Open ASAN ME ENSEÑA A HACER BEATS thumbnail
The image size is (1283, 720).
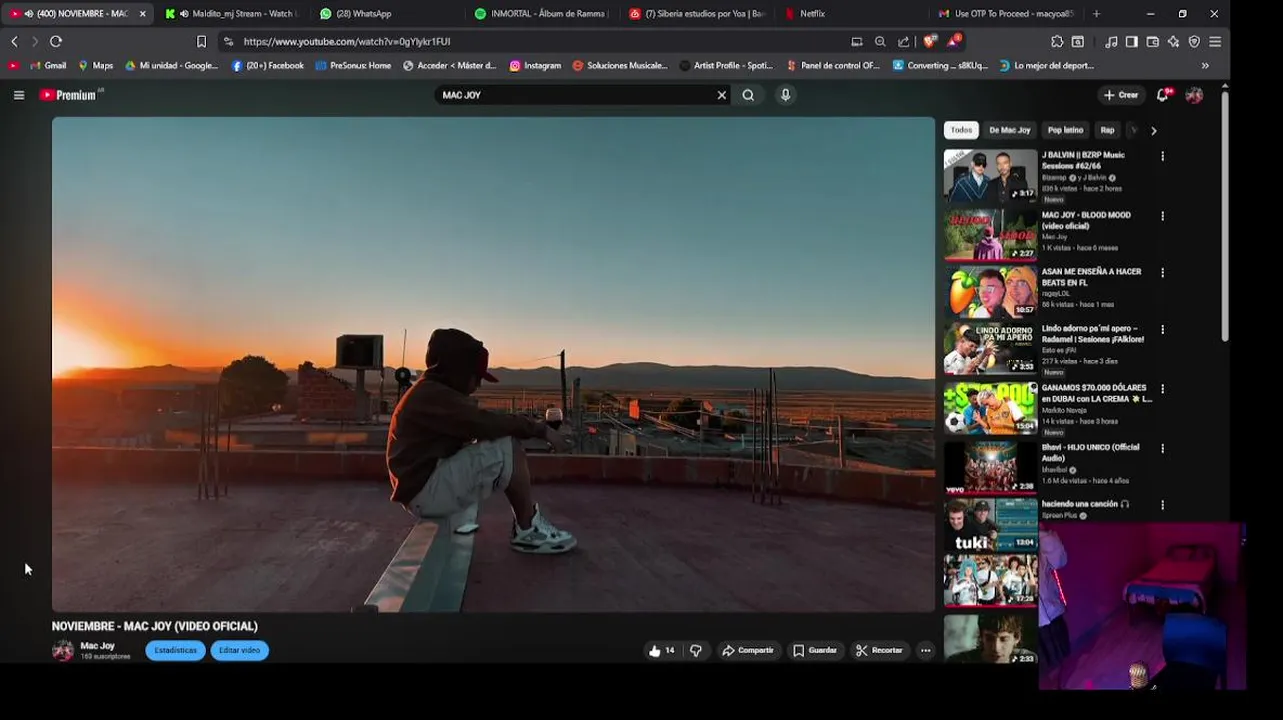tap(991, 291)
